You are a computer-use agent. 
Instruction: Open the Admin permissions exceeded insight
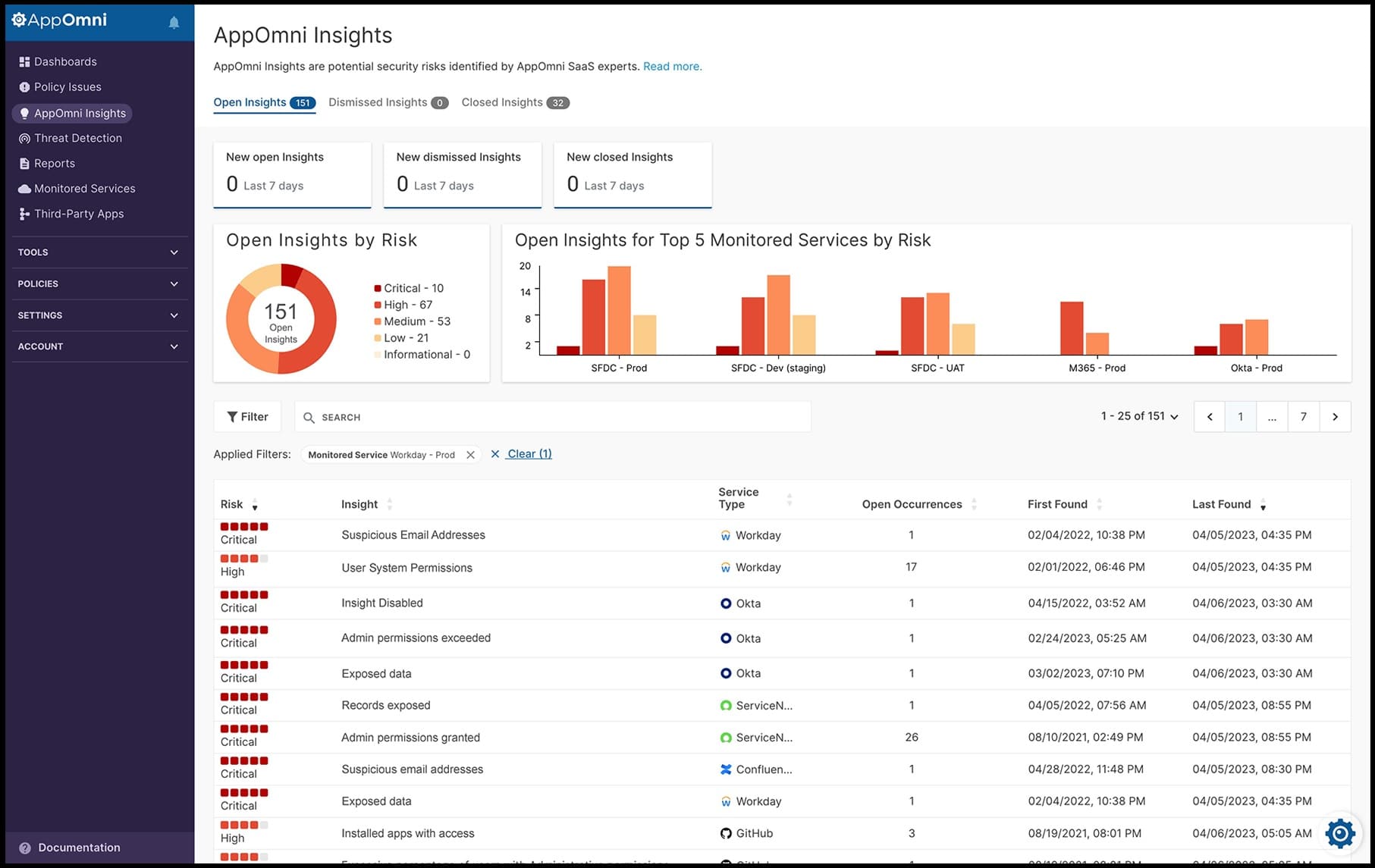point(416,638)
